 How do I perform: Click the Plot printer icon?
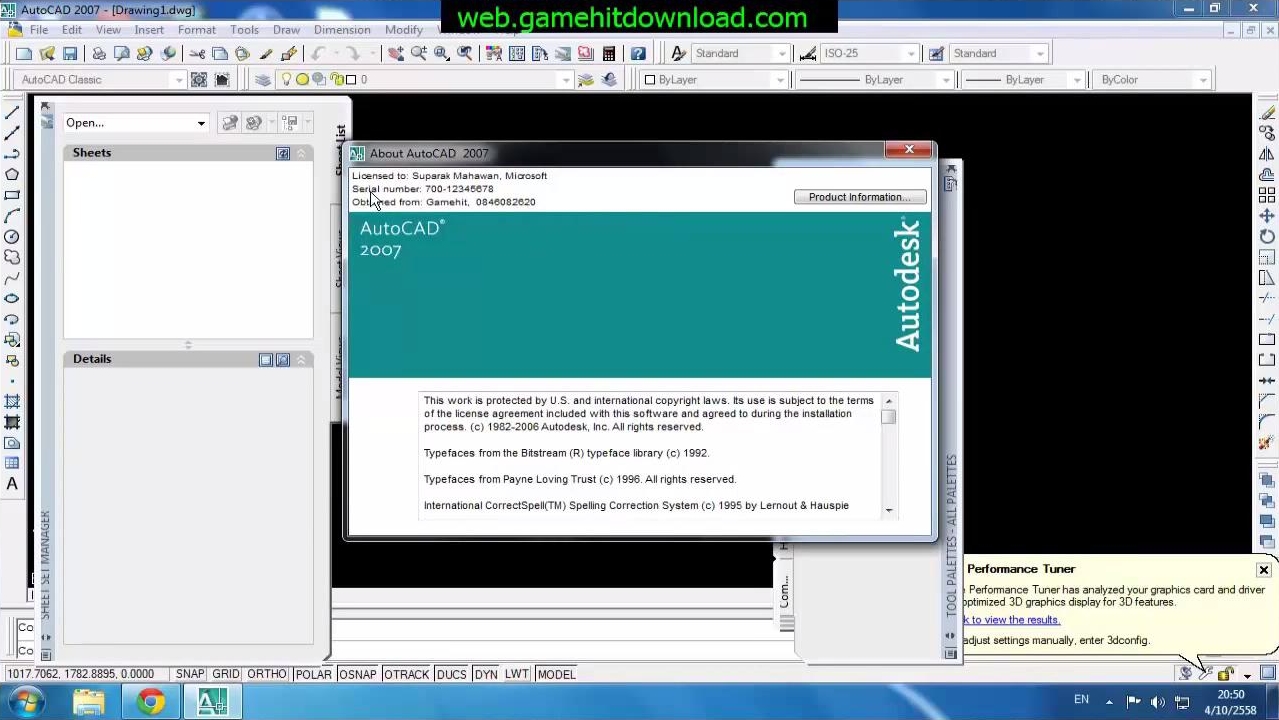99,53
